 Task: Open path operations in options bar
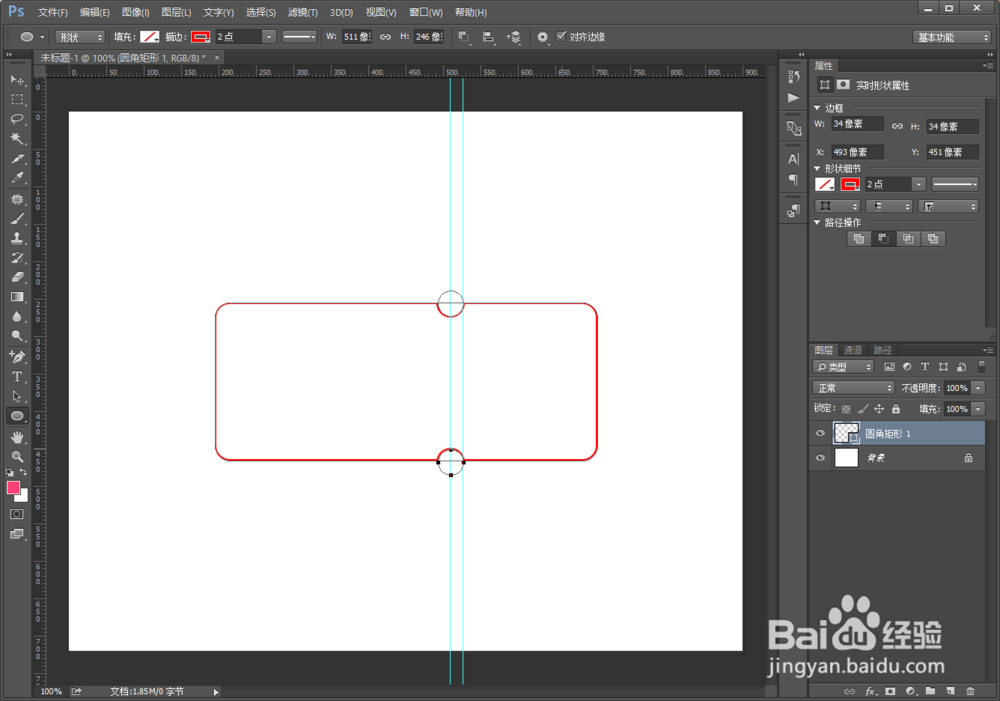(x=464, y=37)
